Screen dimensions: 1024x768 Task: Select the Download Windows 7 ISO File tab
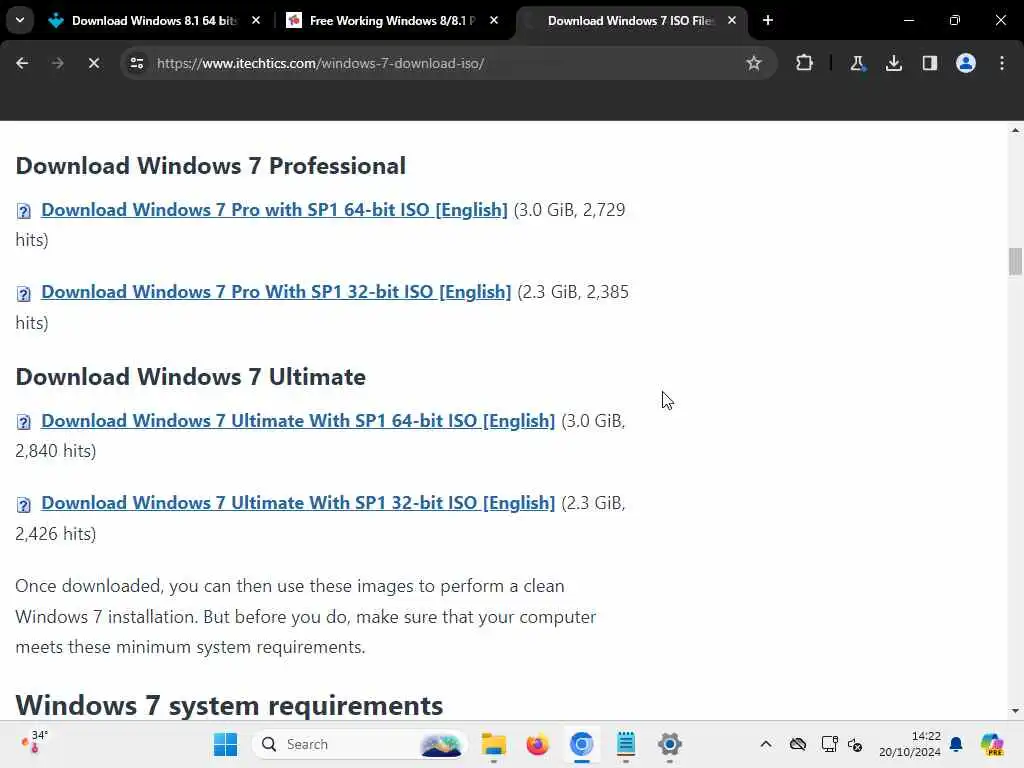pyautogui.click(x=630, y=21)
